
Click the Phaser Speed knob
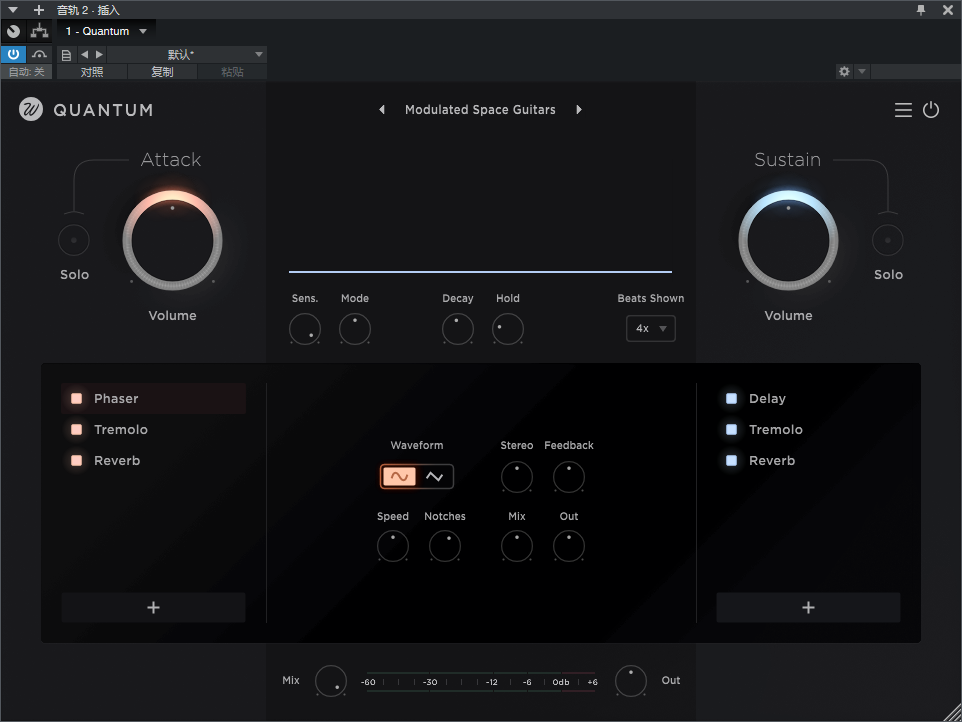393,547
